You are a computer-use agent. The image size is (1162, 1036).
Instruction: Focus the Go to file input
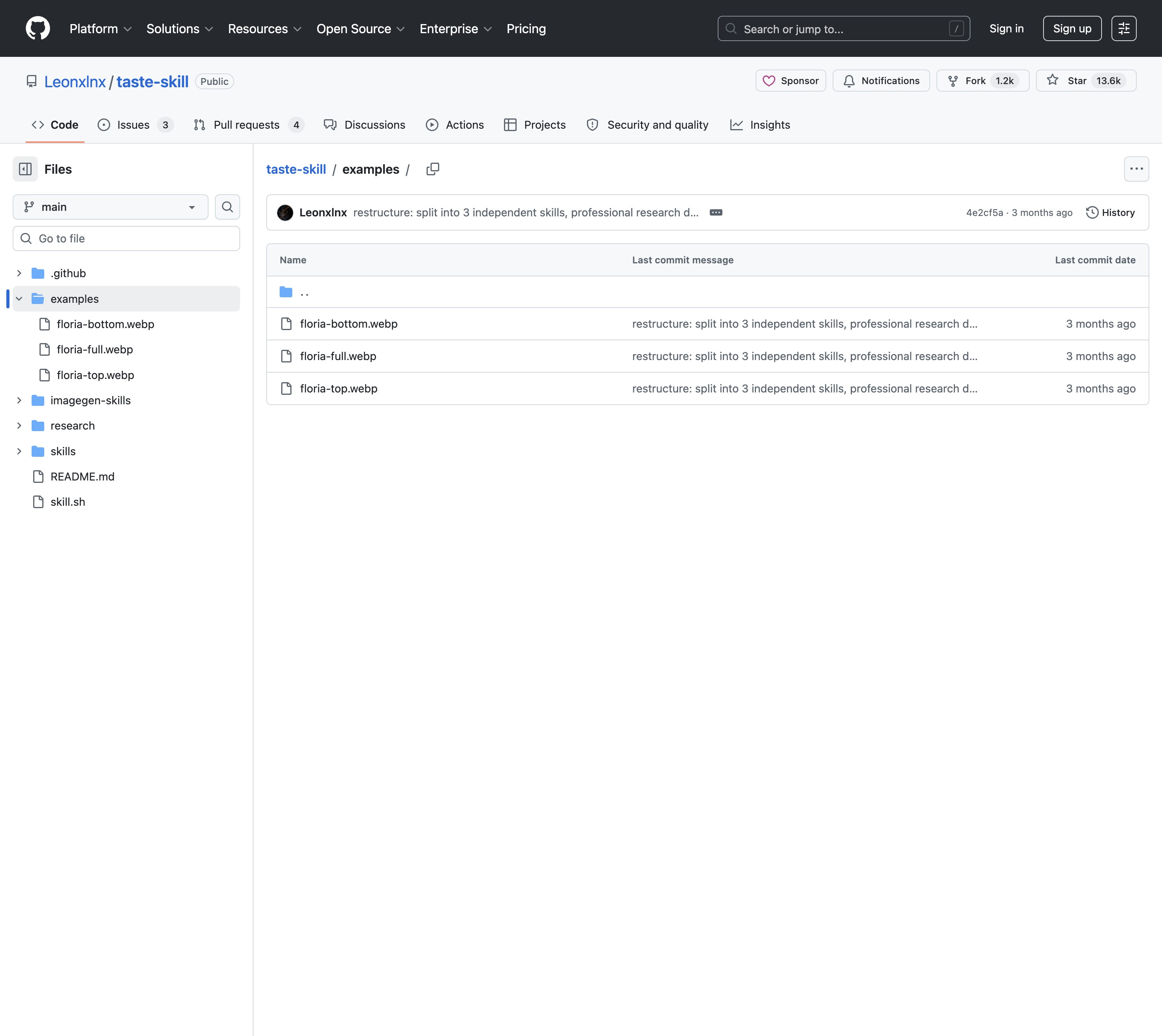126,238
